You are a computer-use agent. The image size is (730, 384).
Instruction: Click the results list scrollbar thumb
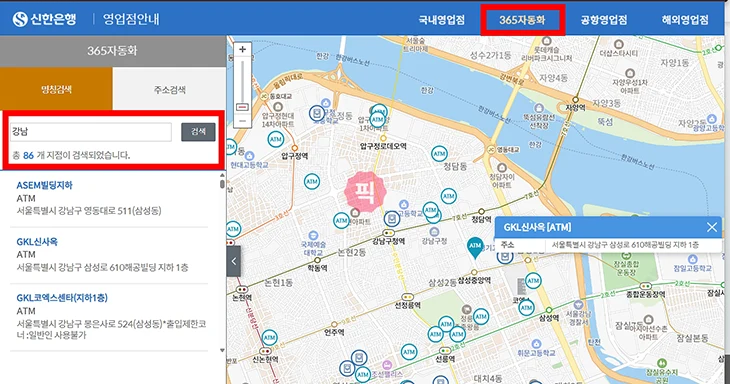pos(222,184)
